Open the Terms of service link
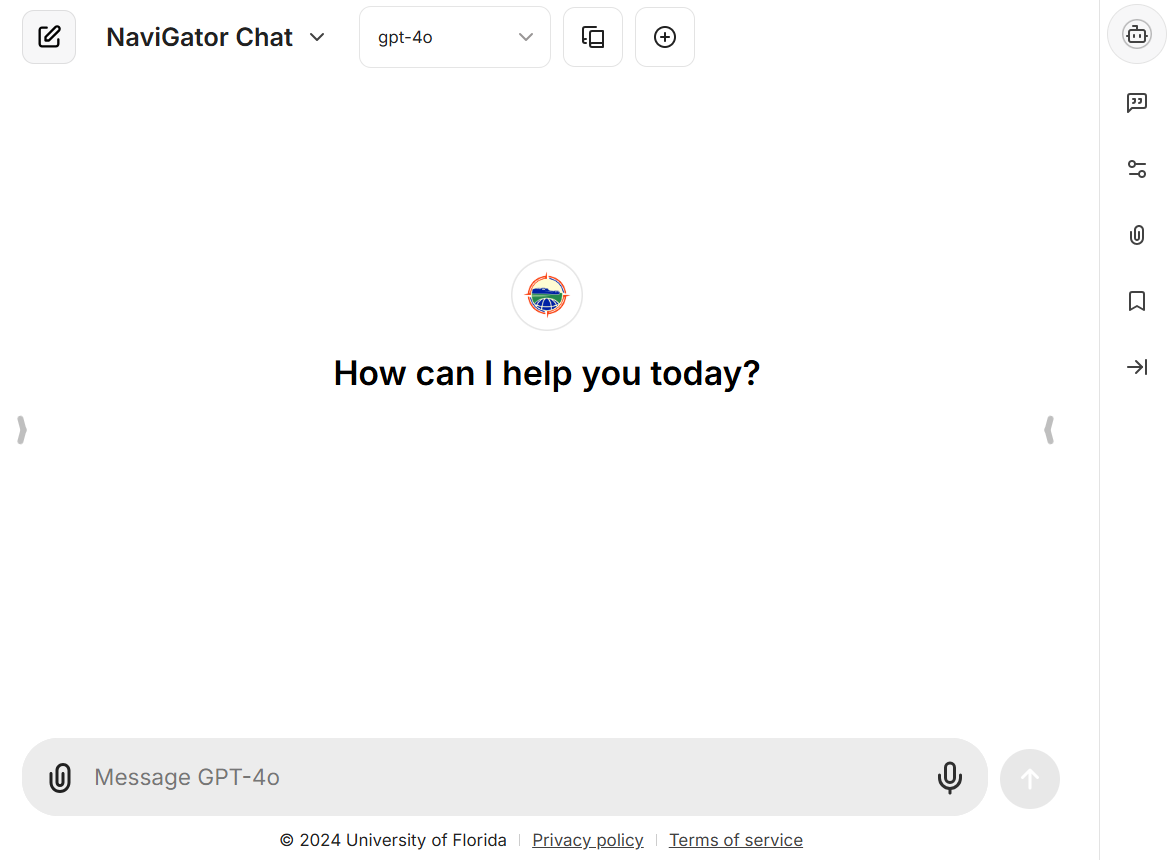The width and height of the screenshot is (1173, 860). point(735,840)
